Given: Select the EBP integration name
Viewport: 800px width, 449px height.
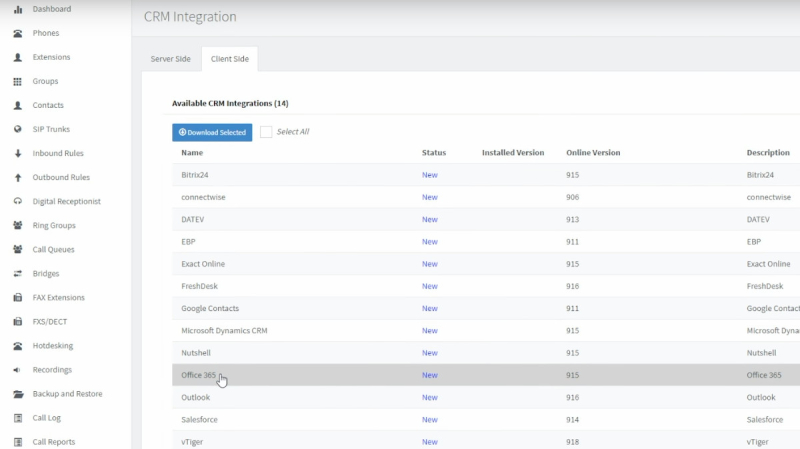Looking at the screenshot, I should [x=188, y=241].
